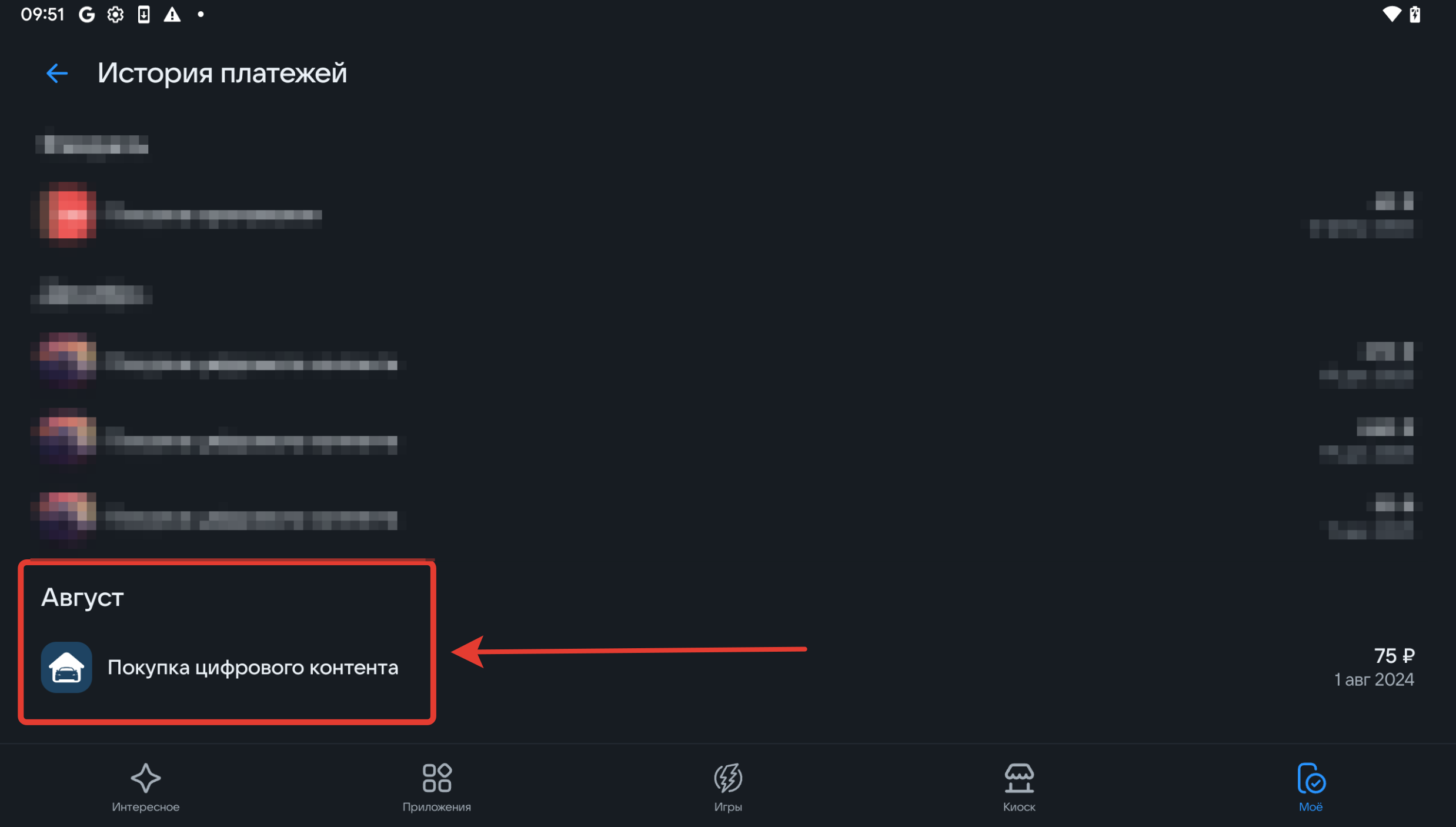This screenshot has width=1456, height=827.
Task: Click the Google G status icon
Action: [87, 15]
